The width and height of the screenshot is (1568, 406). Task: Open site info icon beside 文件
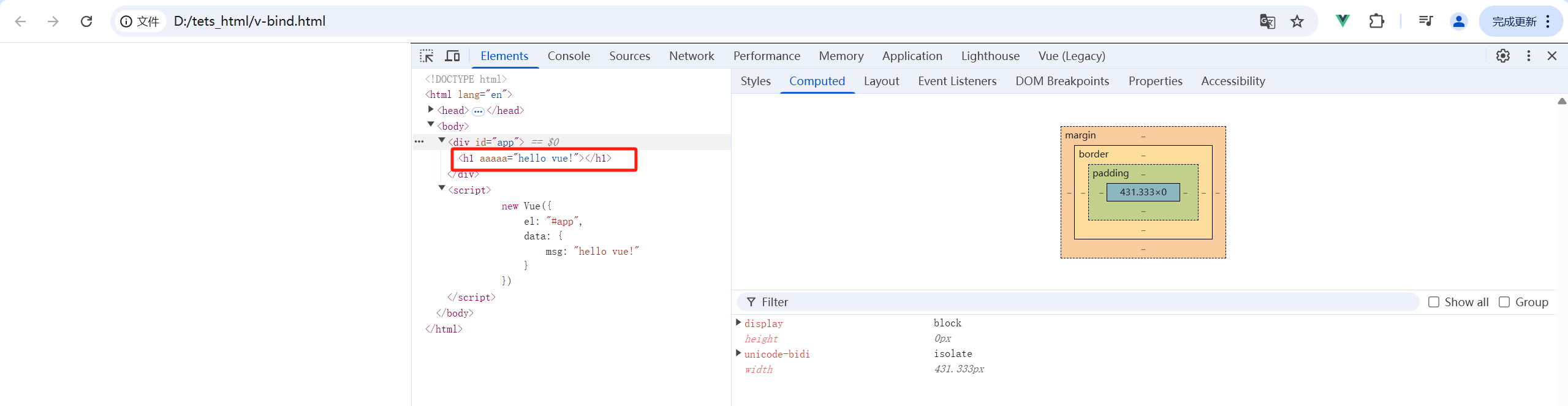126,21
